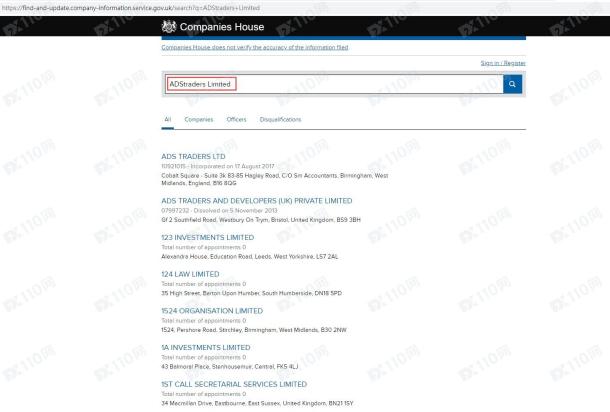Screen dimensions: 610x412
Task: Open ADS TRADERS LTD result
Action: point(193,156)
